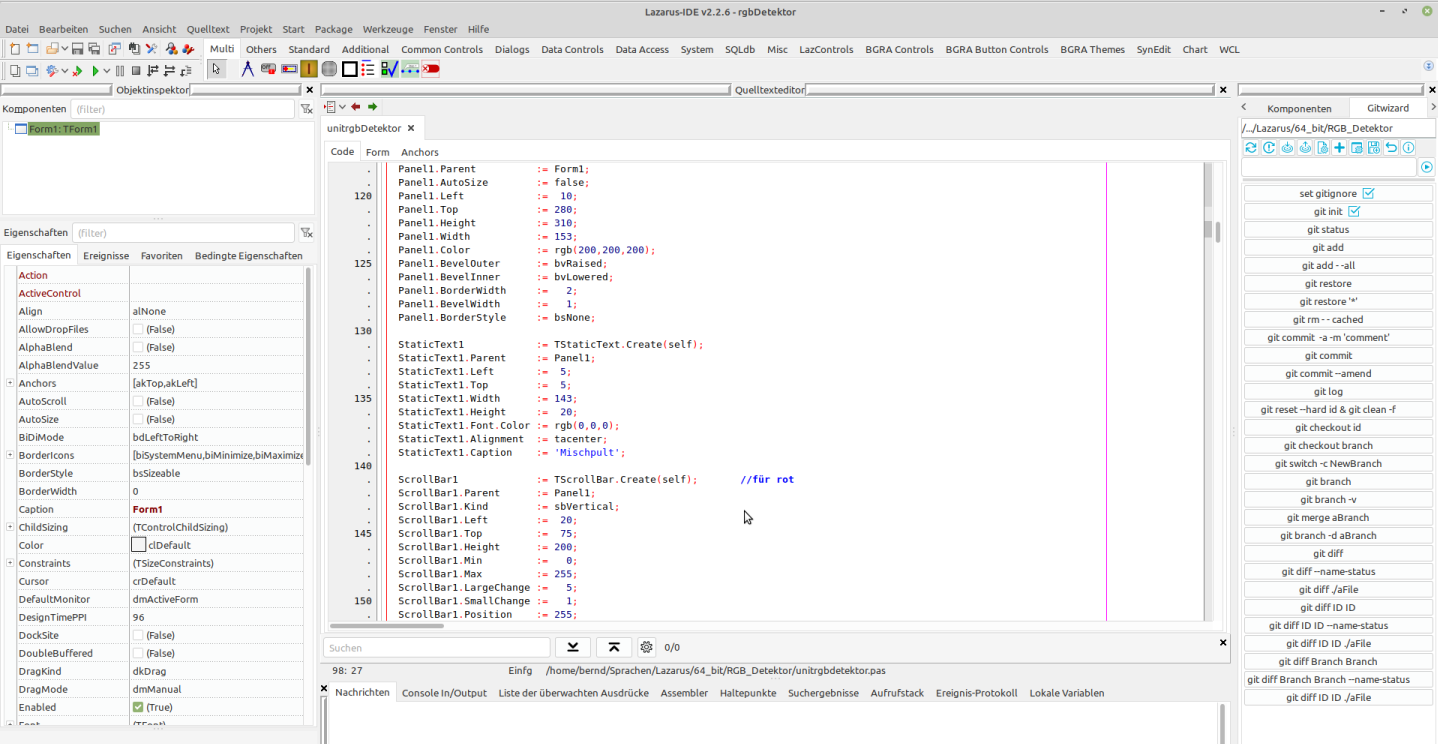Toggle the AutoScroll checkbox

(138, 401)
